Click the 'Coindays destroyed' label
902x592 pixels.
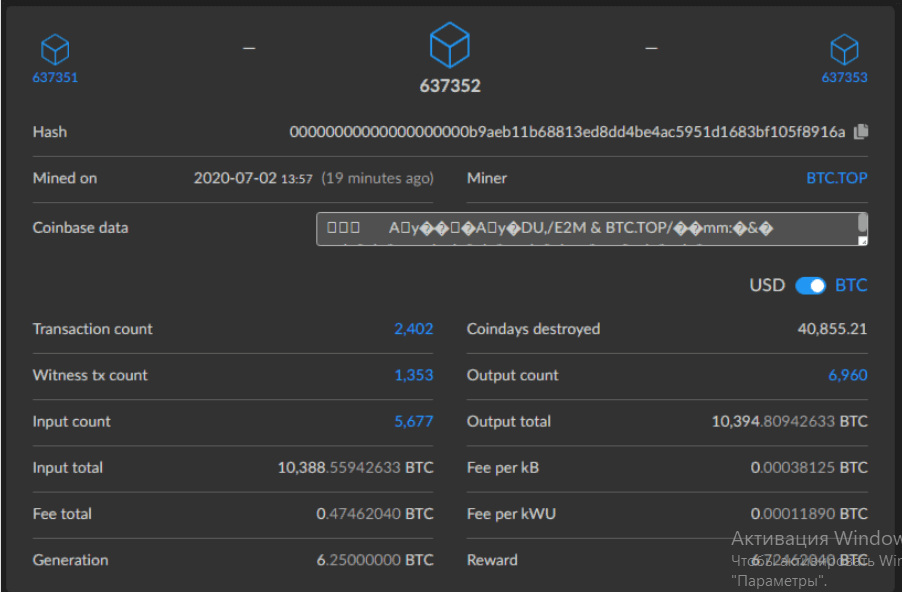click(533, 329)
